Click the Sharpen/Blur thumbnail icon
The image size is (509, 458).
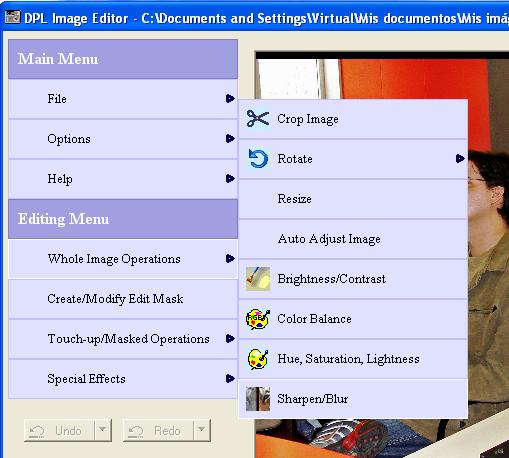pyautogui.click(x=258, y=399)
